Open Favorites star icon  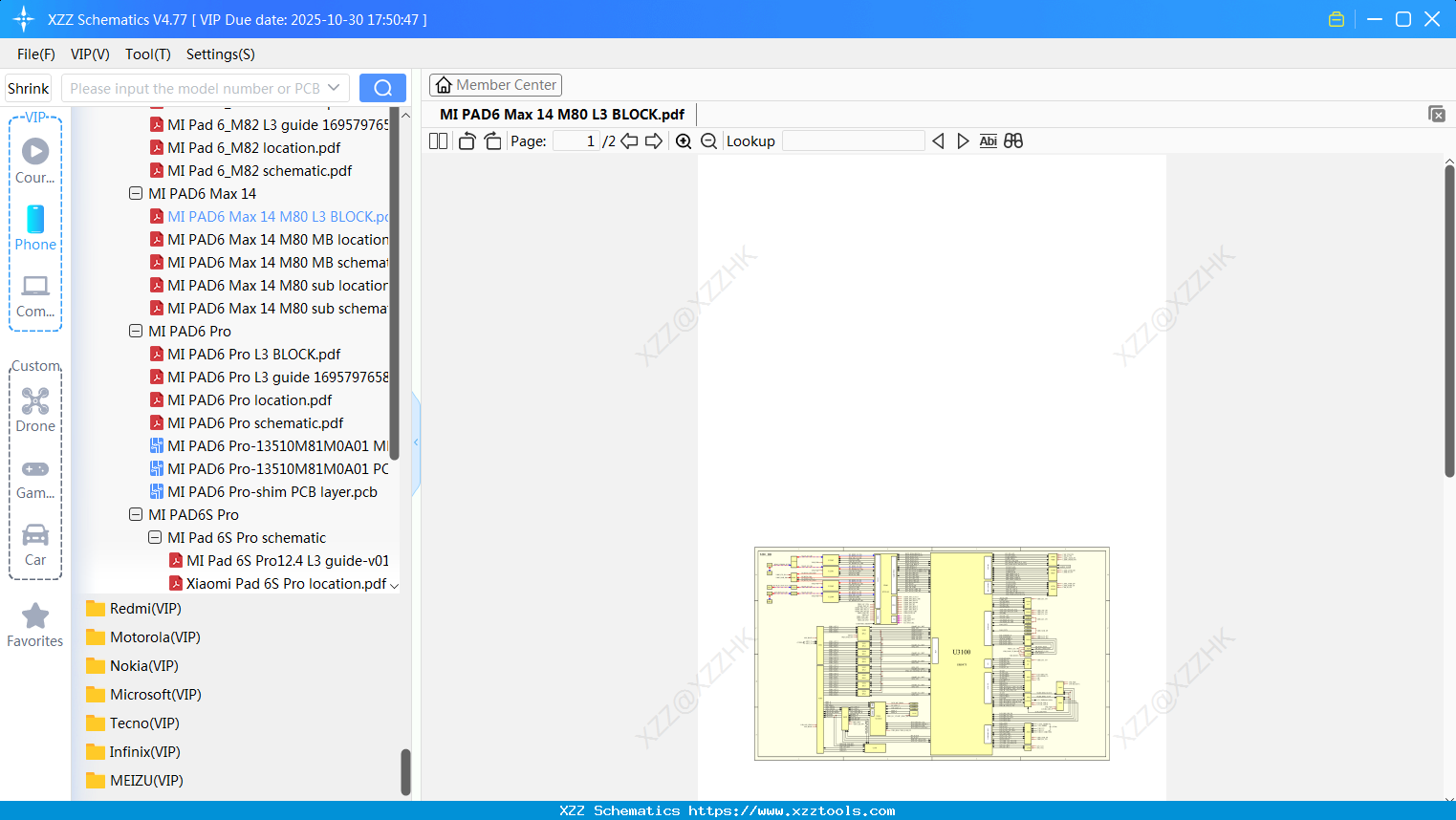coord(35,615)
